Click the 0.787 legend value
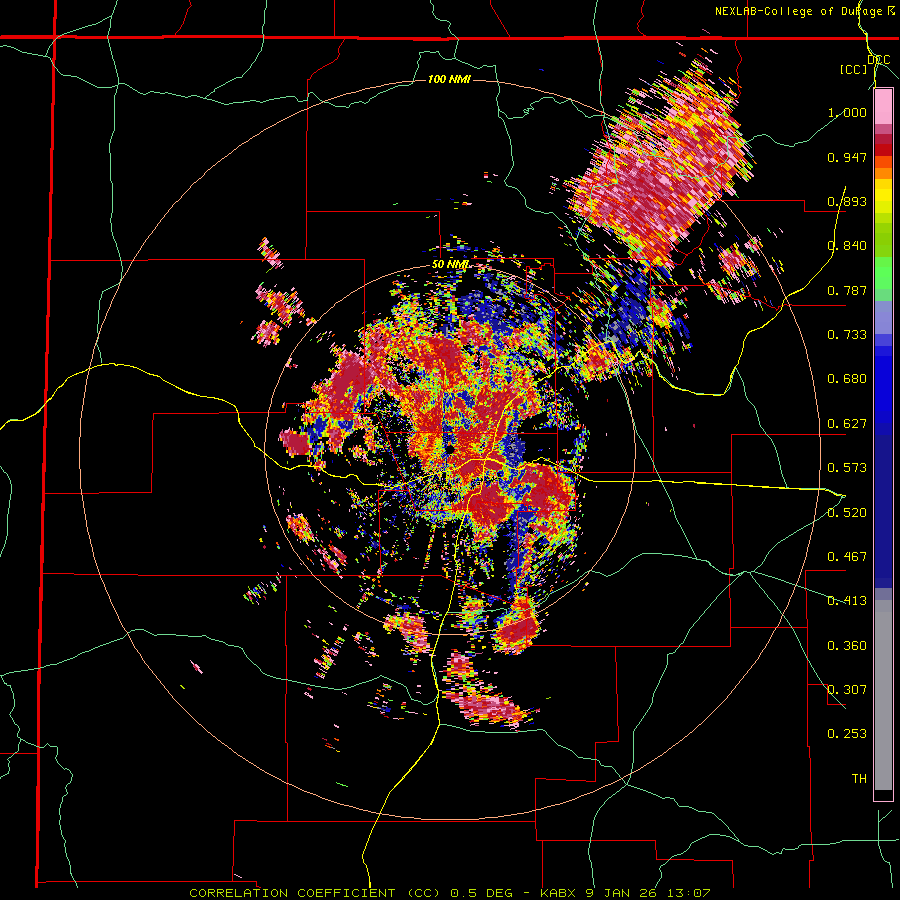This screenshot has height=900, width=900. point(847,290)
